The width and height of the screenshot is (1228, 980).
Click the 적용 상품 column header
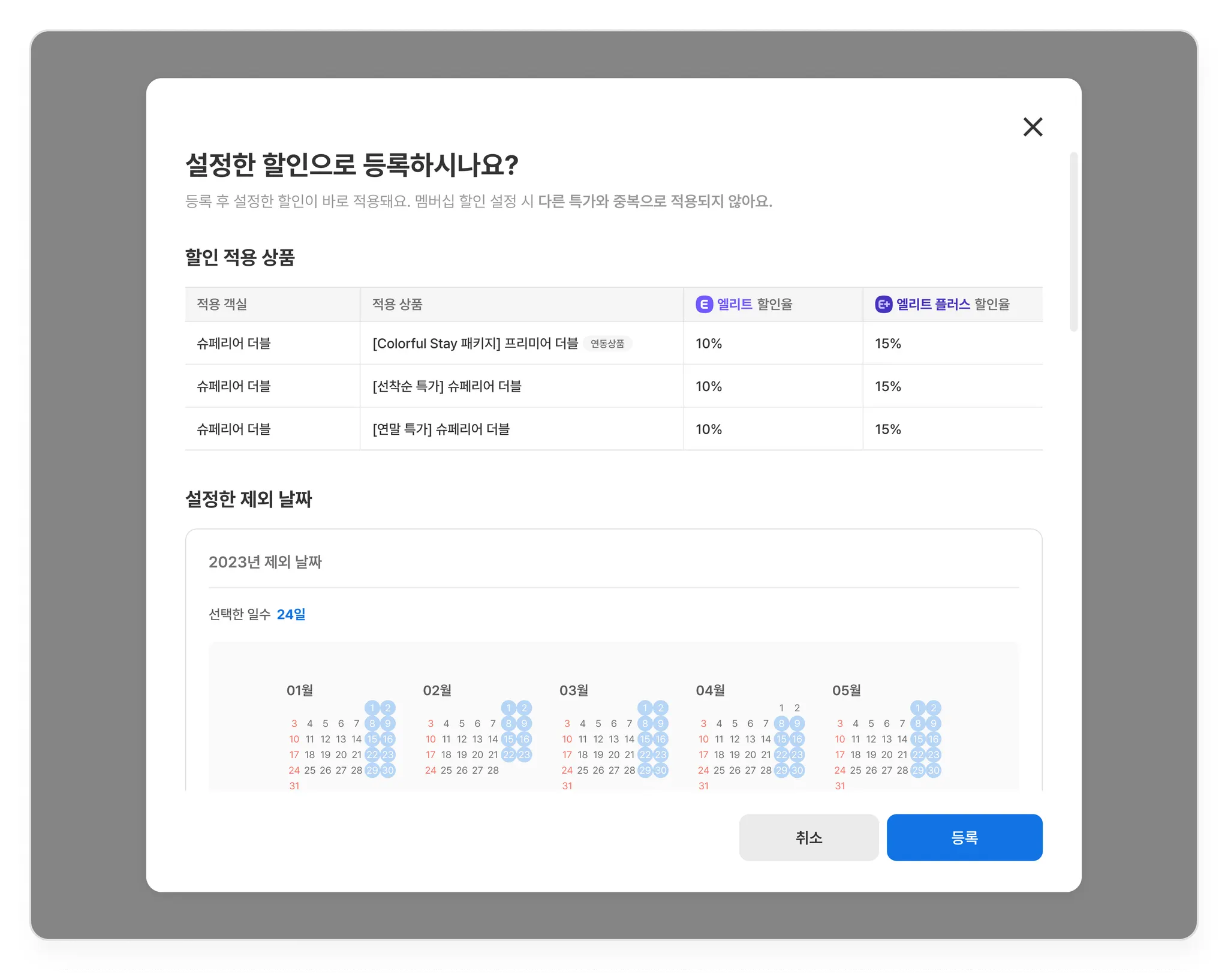397,305
